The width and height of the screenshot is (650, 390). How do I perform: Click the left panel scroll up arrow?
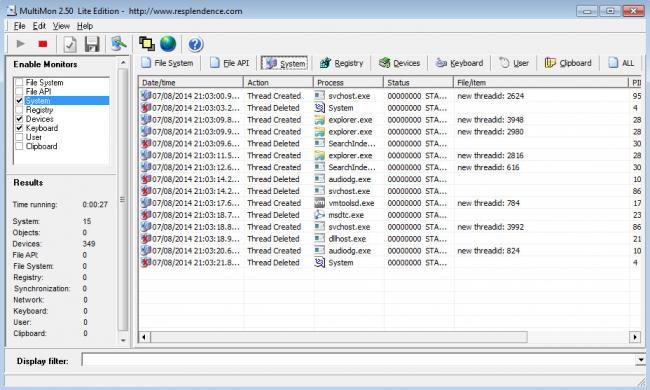point(123,63)
